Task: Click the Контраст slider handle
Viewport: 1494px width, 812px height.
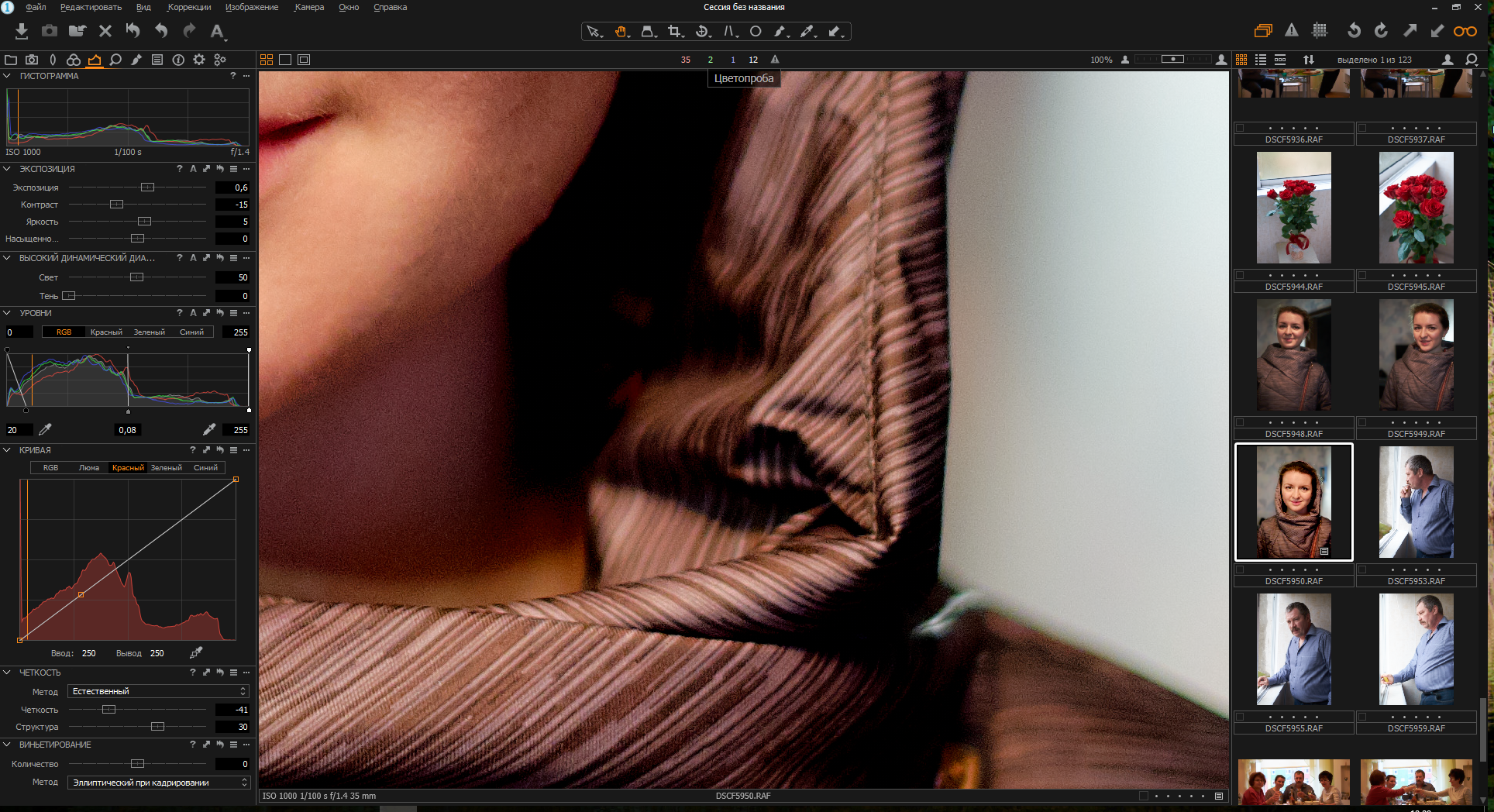Action: click(116, 205)
